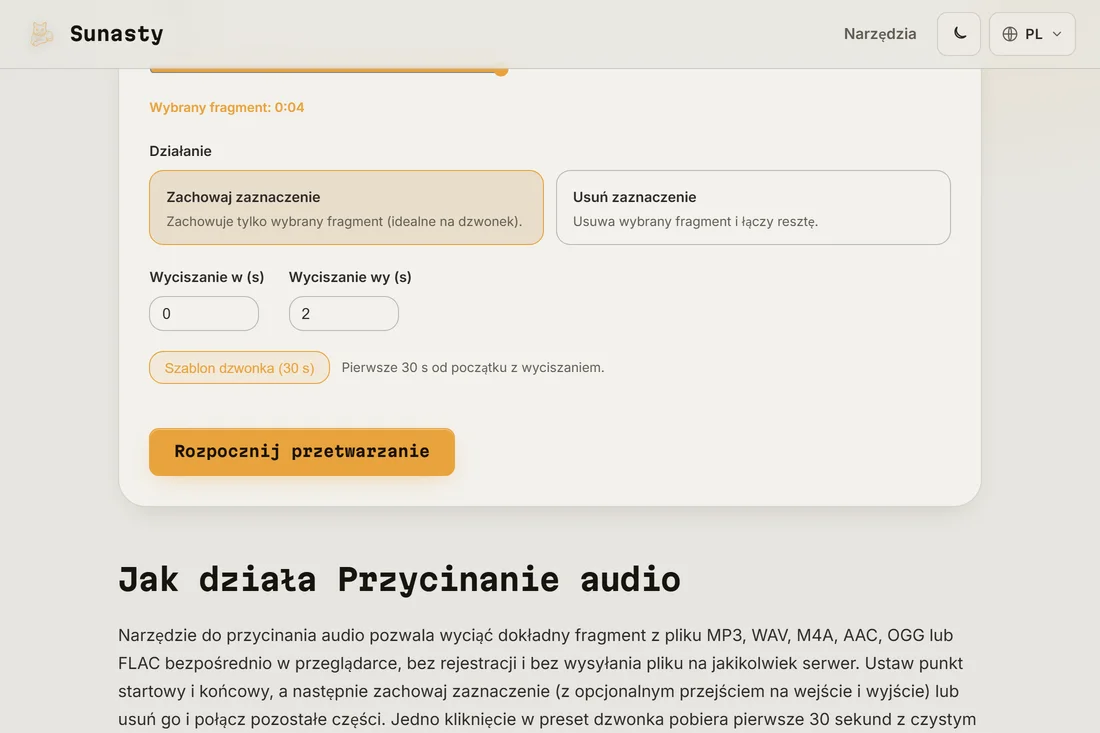Image resolution: width=1100 pixels, height=733 pixels.
Task: Click the Wybrany fragment: 0:04 text
Action: (227, 107)
